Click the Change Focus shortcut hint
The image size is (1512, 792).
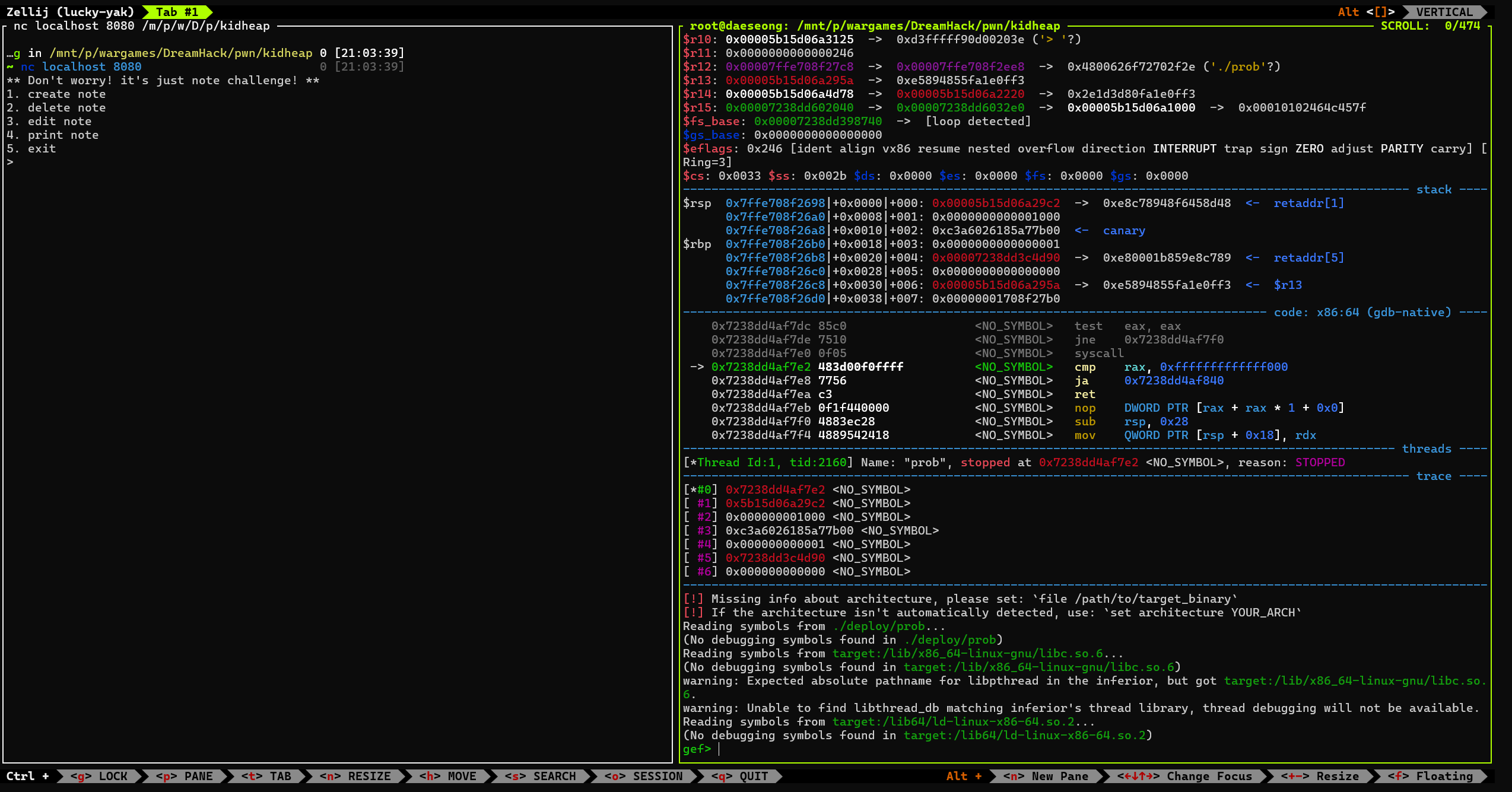point(1184,776)
